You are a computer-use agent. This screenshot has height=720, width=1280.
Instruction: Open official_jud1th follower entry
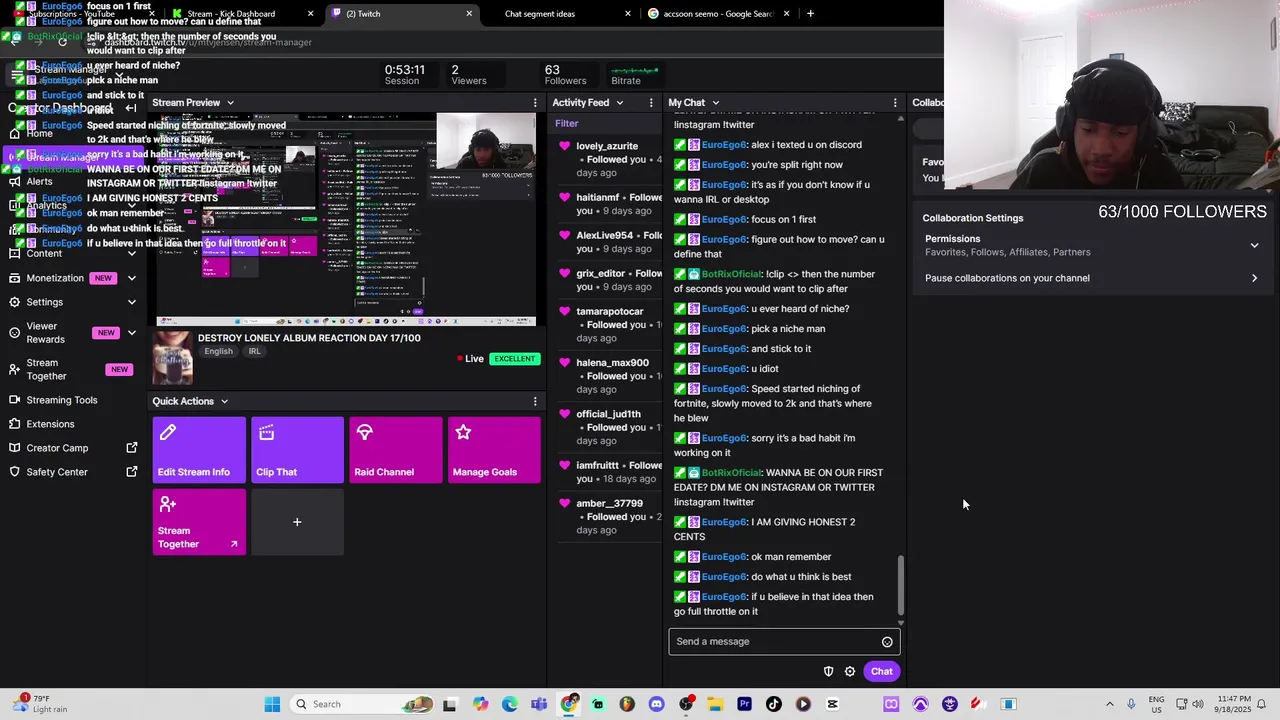(609, 427)
